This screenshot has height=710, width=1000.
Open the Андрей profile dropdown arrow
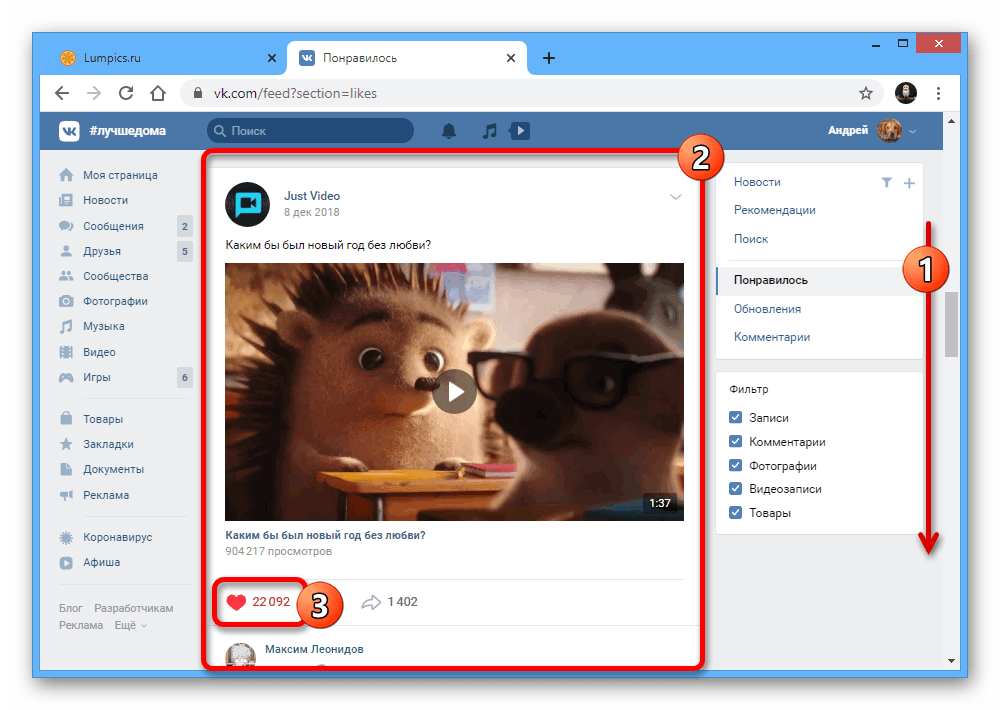coord(913,131)
